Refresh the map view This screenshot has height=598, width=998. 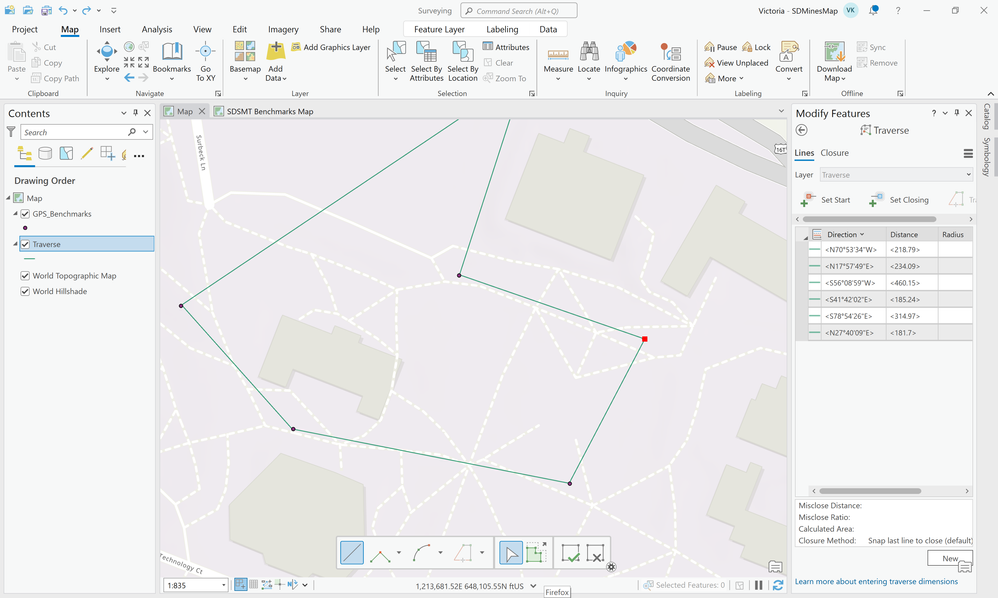pyautogui.click(x=778, y=585)
